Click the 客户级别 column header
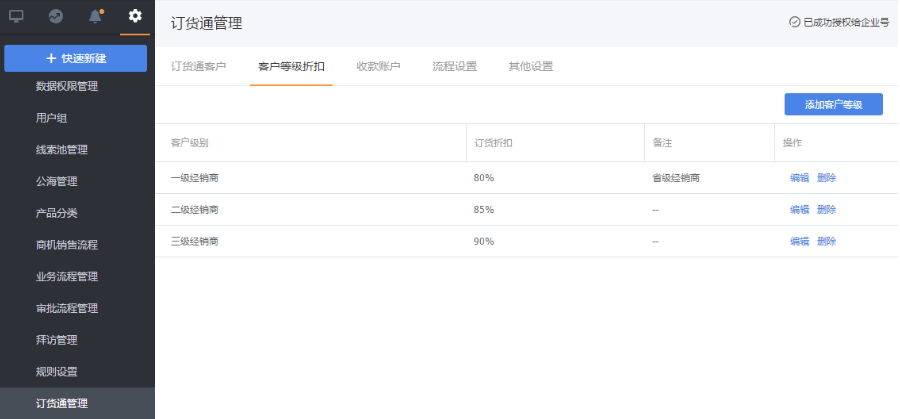Viewport: 900px width, 419px height. 189,143
